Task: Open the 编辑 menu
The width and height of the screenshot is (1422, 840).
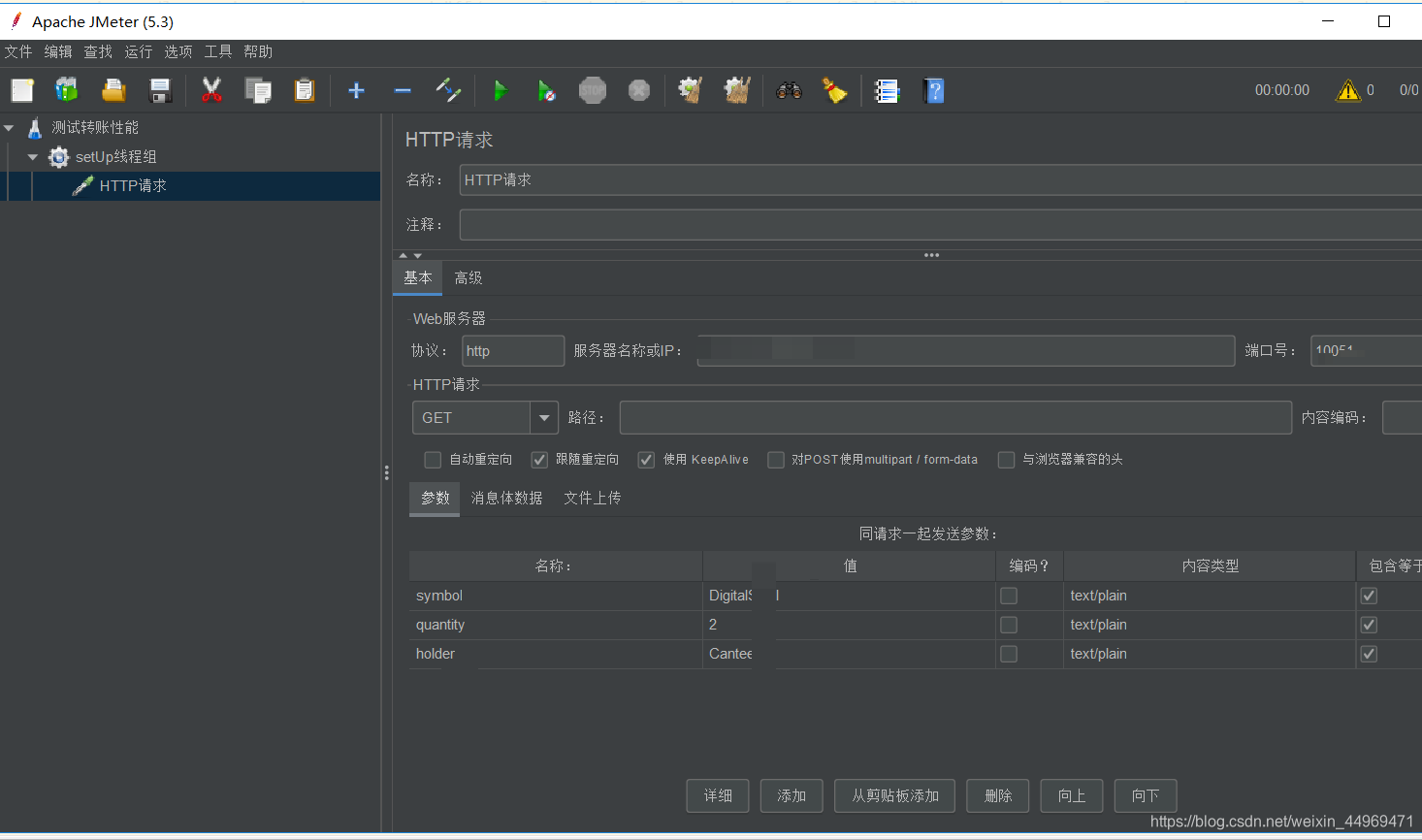Action: (58, 51)
